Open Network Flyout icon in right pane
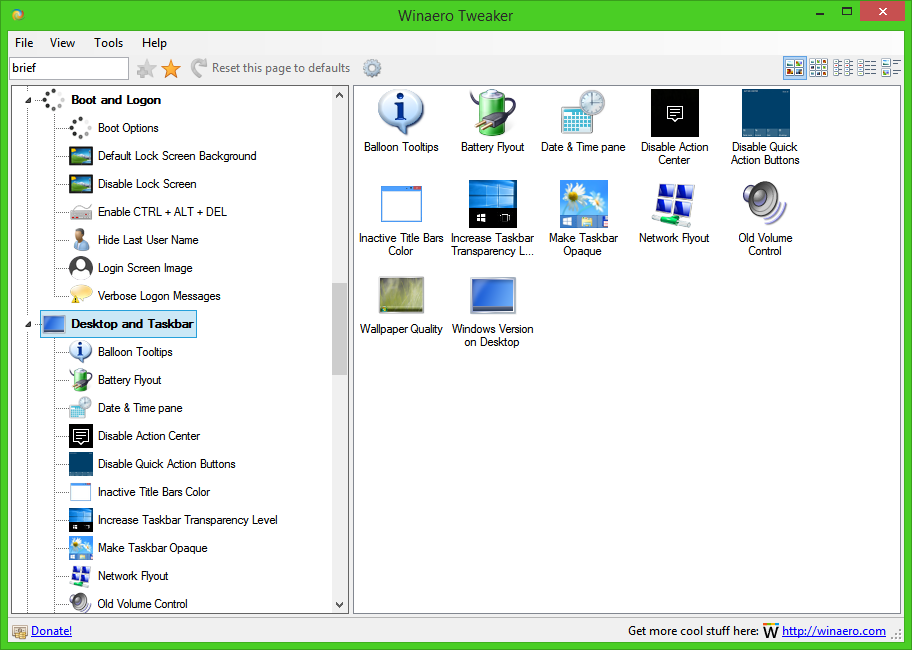Image resolution: width=912 pixels, height=650 pixels. [674, 204]
